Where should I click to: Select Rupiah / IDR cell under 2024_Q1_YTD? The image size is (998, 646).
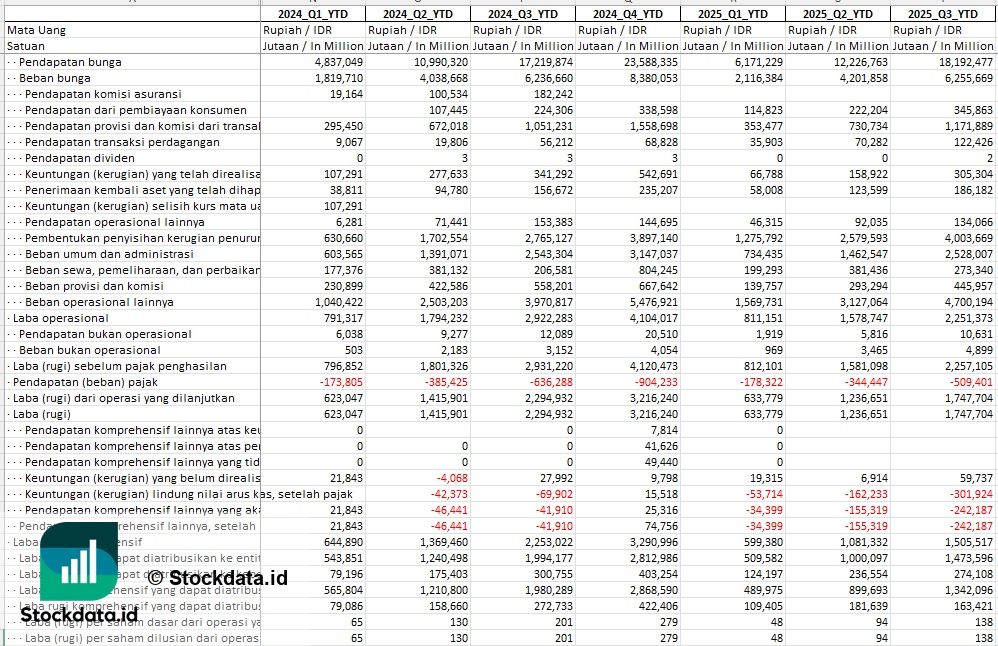tap(313, 30)
